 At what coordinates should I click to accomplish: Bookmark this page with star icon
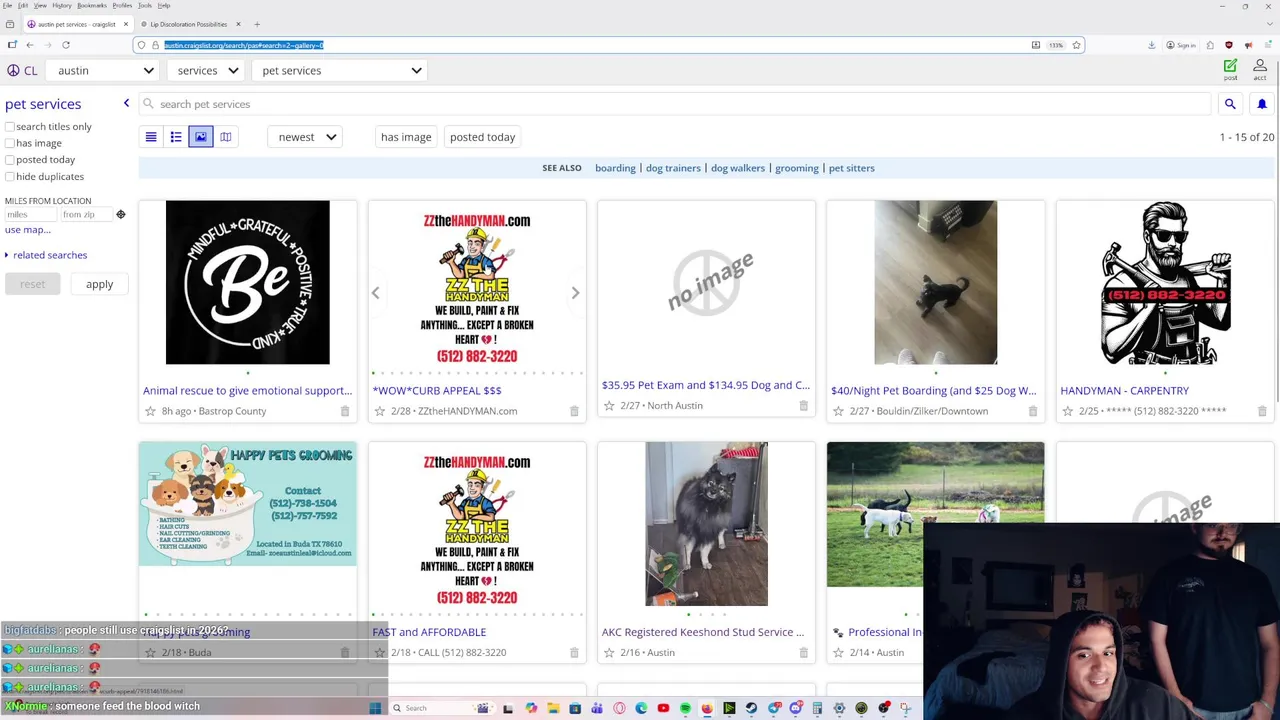[x=1076, y=45]
